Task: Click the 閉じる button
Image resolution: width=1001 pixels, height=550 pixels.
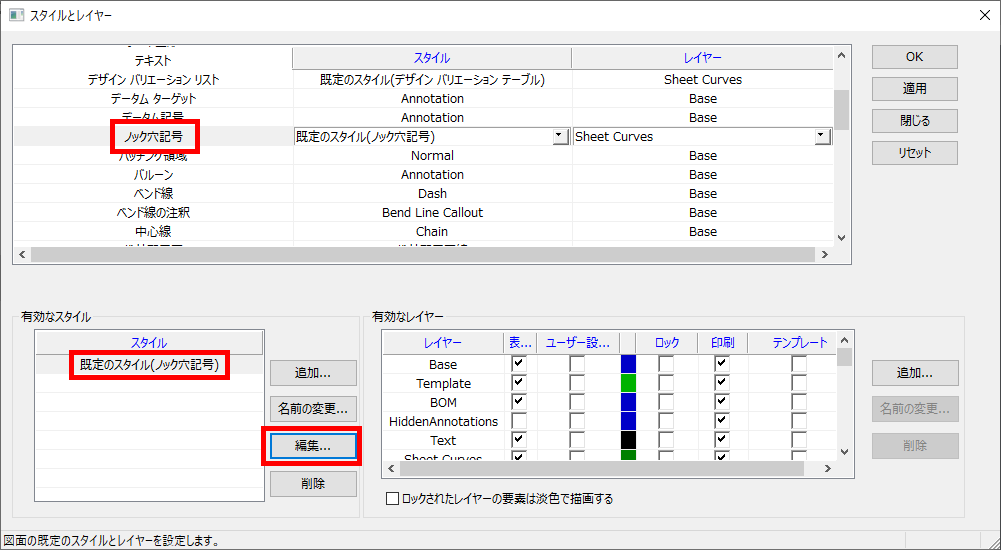Action: coord(914,121)
